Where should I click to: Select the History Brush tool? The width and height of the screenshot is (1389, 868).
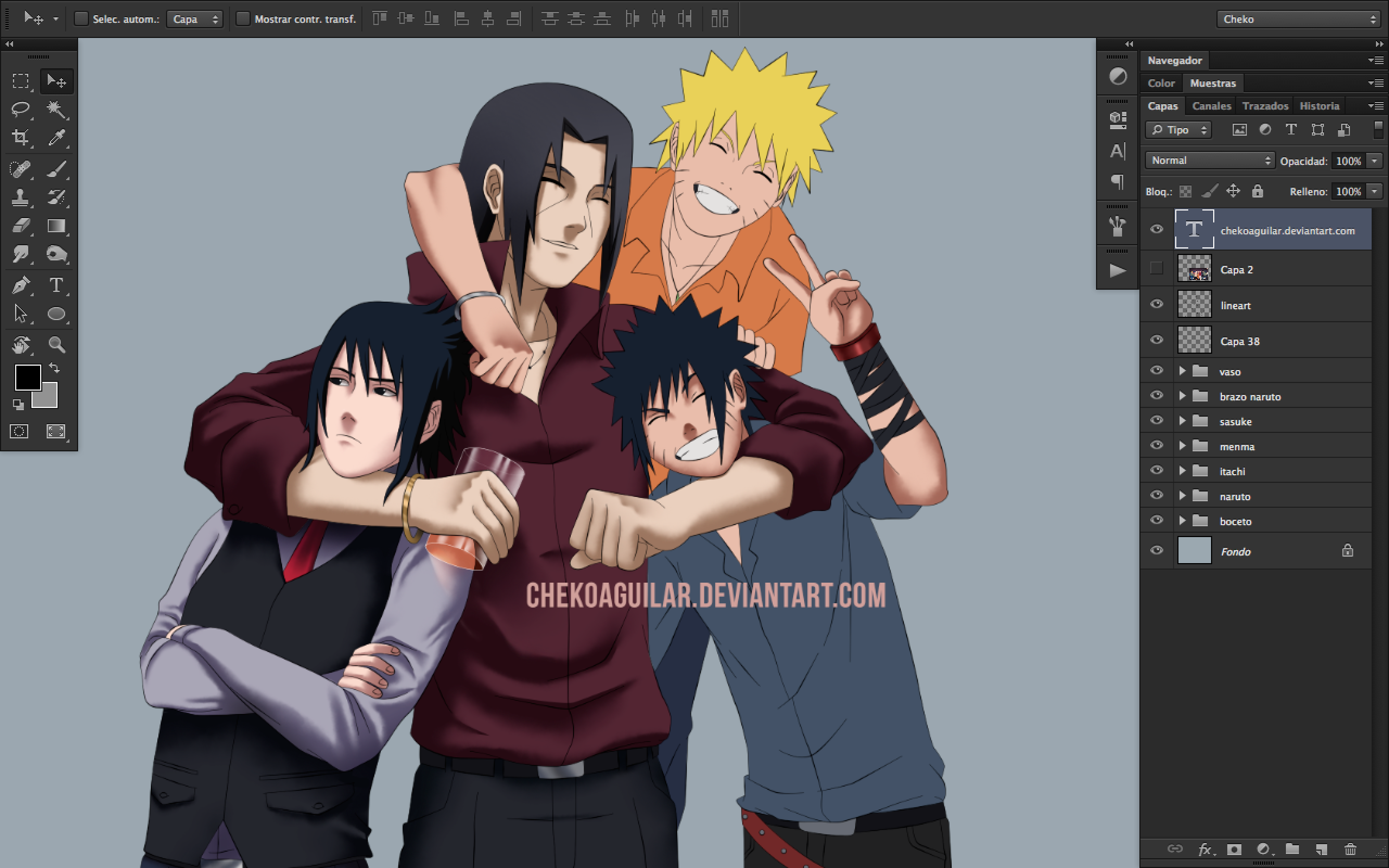tap(56, 197)
